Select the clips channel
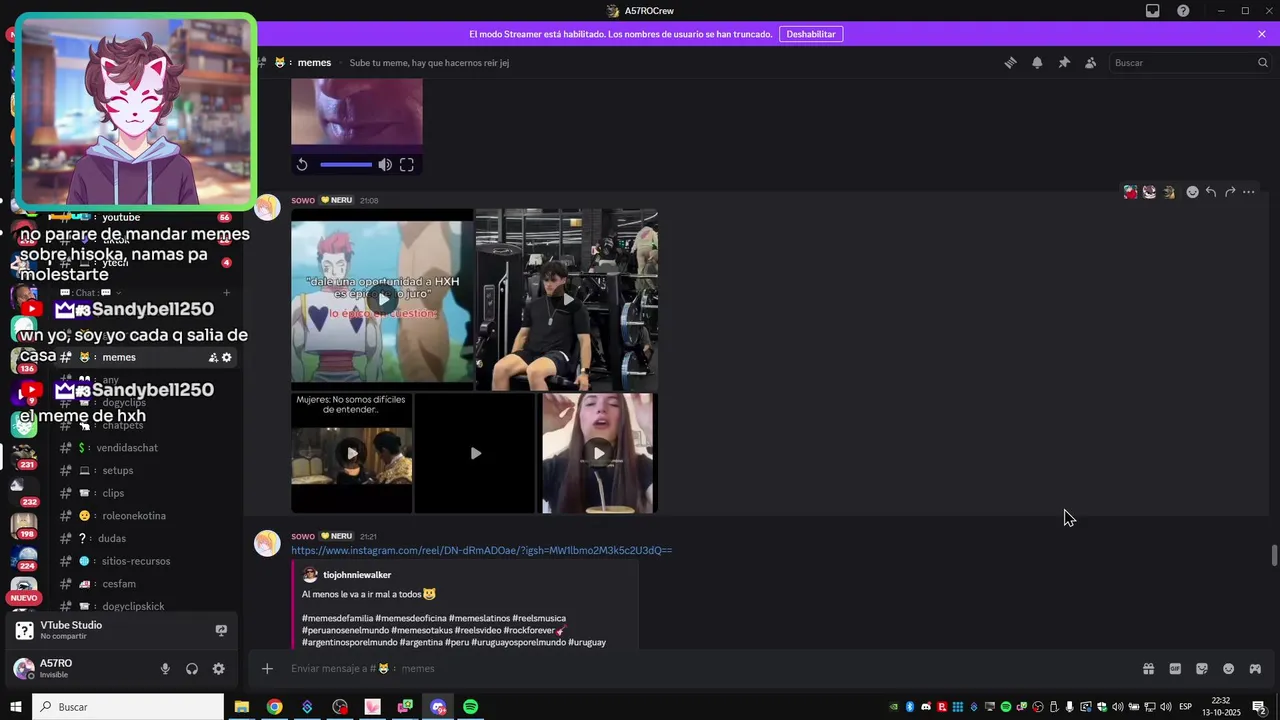The image size is (1280, 720). pyautogui.click(x=145, y=493)
